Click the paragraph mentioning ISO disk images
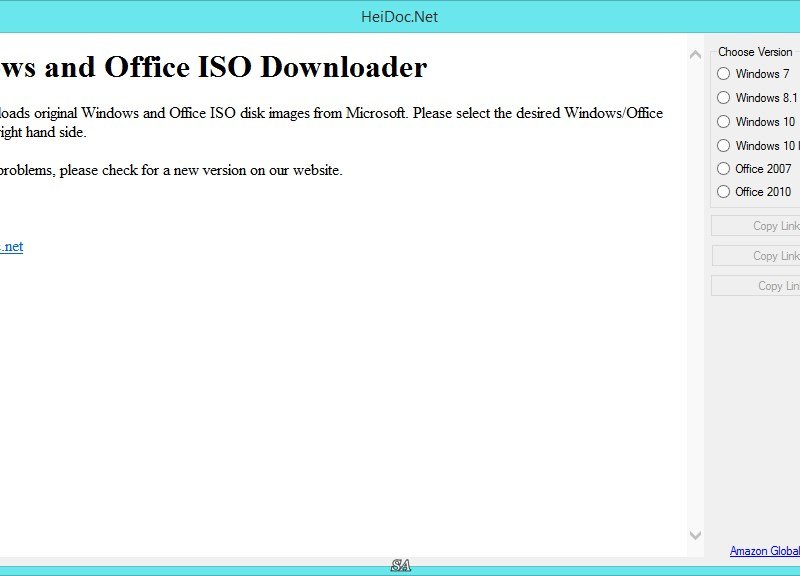800x576 pixels. pyautogui.click(x=332, y=122)
